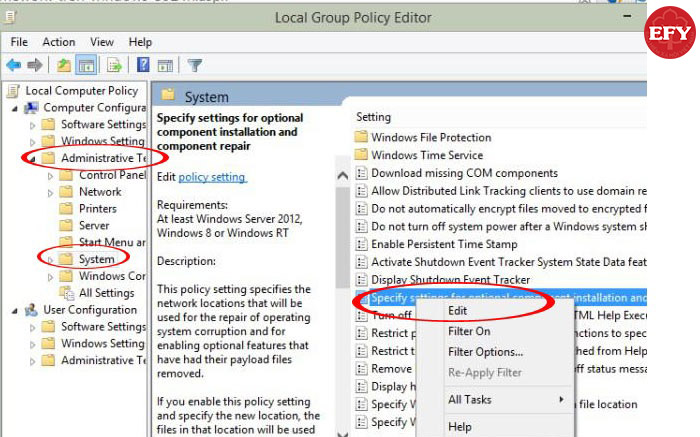Expand Software Settings under User Configuration
Image resolution: width=700 pixels, height=437 pixels.
pyautogui.click(x=32, y=328)
